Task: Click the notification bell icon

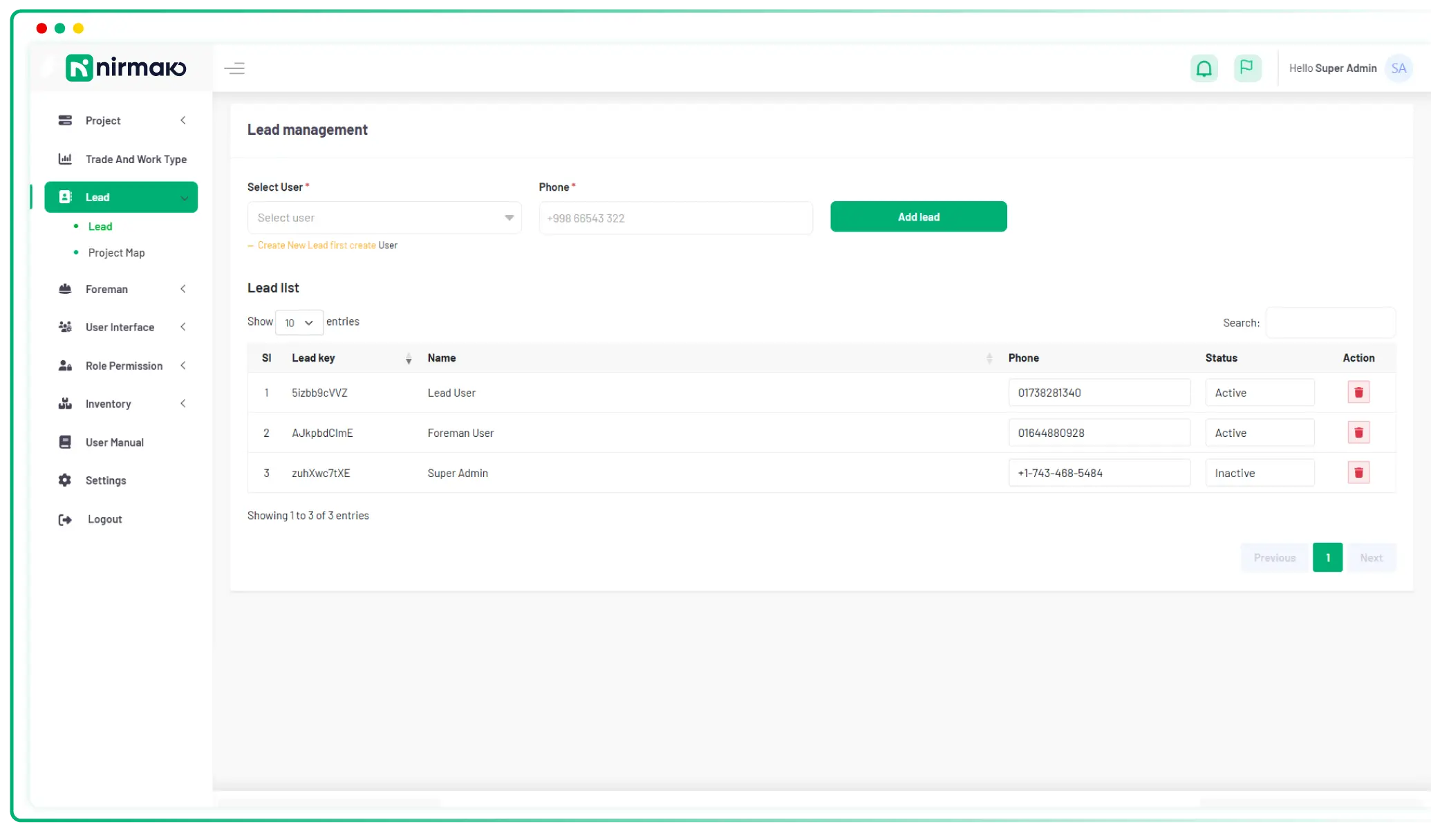Action: (1204, 68)
